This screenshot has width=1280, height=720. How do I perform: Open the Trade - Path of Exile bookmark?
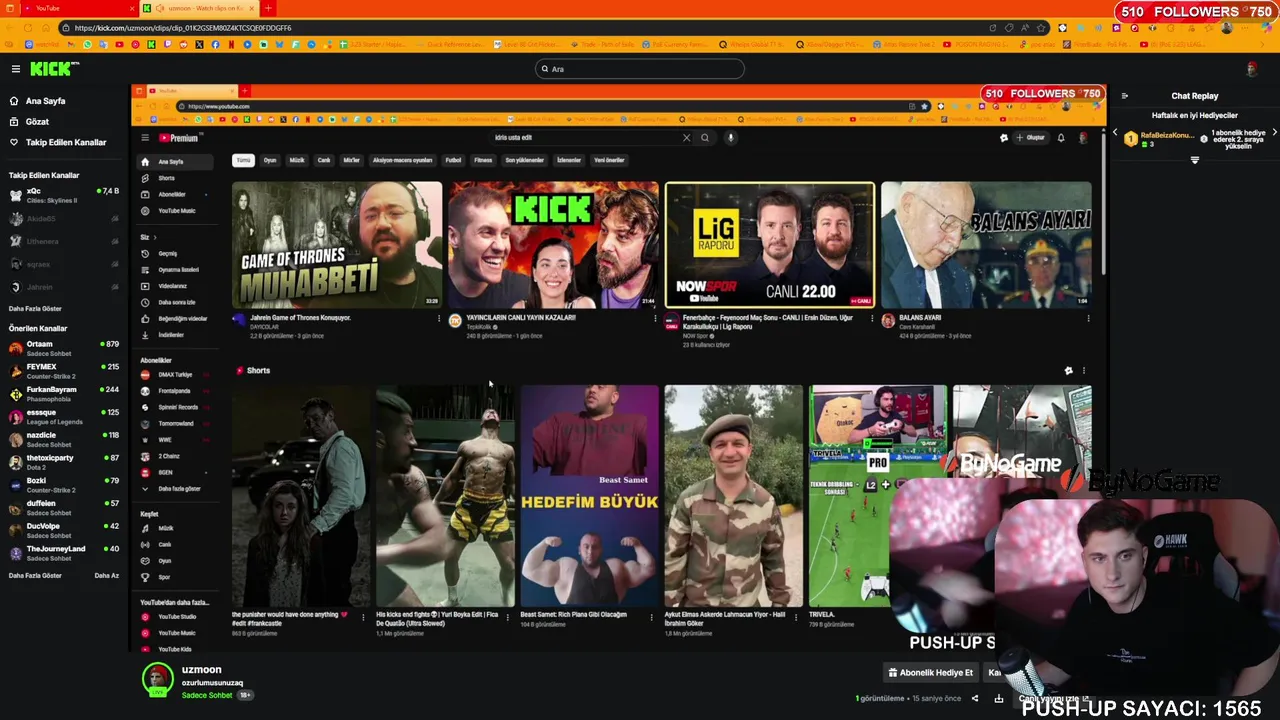(604, 44)
